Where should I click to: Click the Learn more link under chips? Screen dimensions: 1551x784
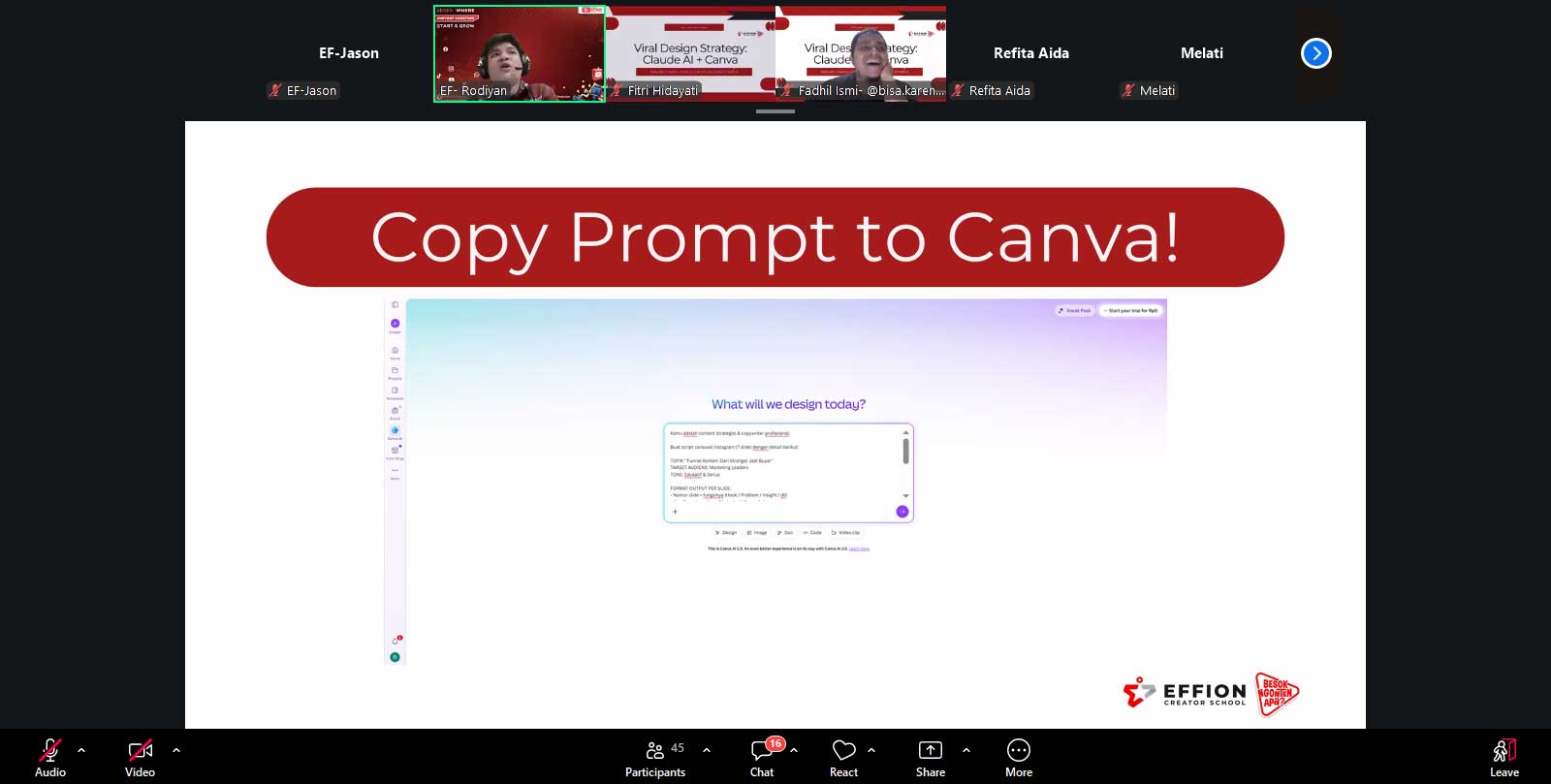(859, 549)
